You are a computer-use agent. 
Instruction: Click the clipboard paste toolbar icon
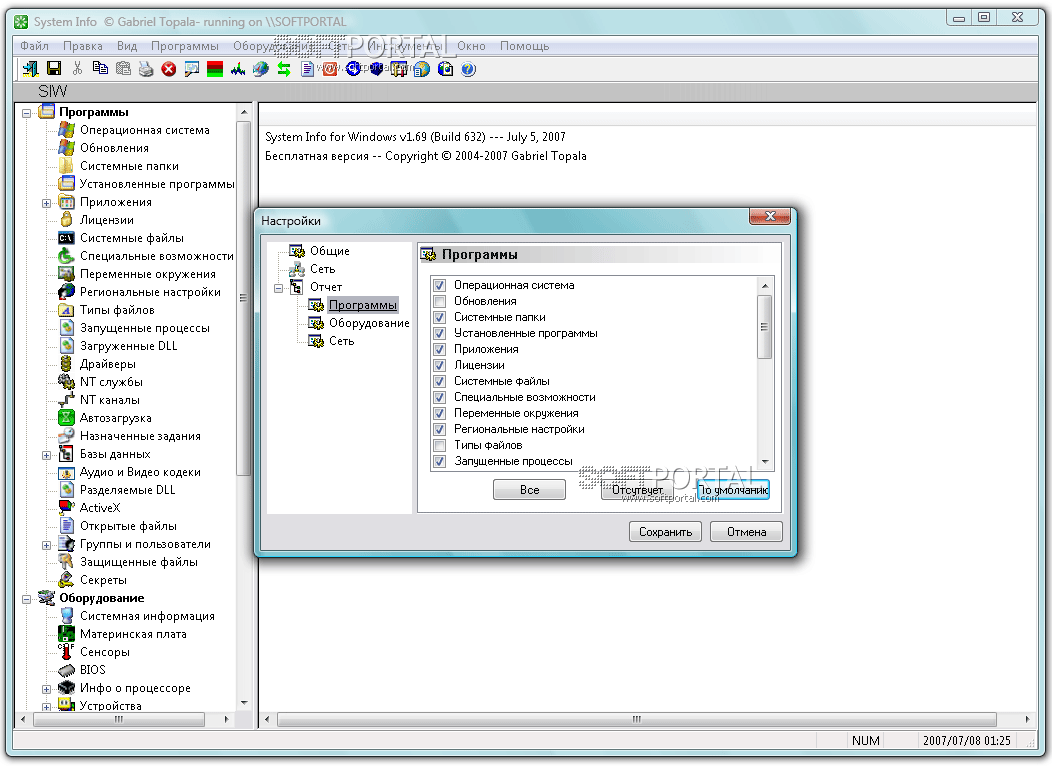[123, 68]
